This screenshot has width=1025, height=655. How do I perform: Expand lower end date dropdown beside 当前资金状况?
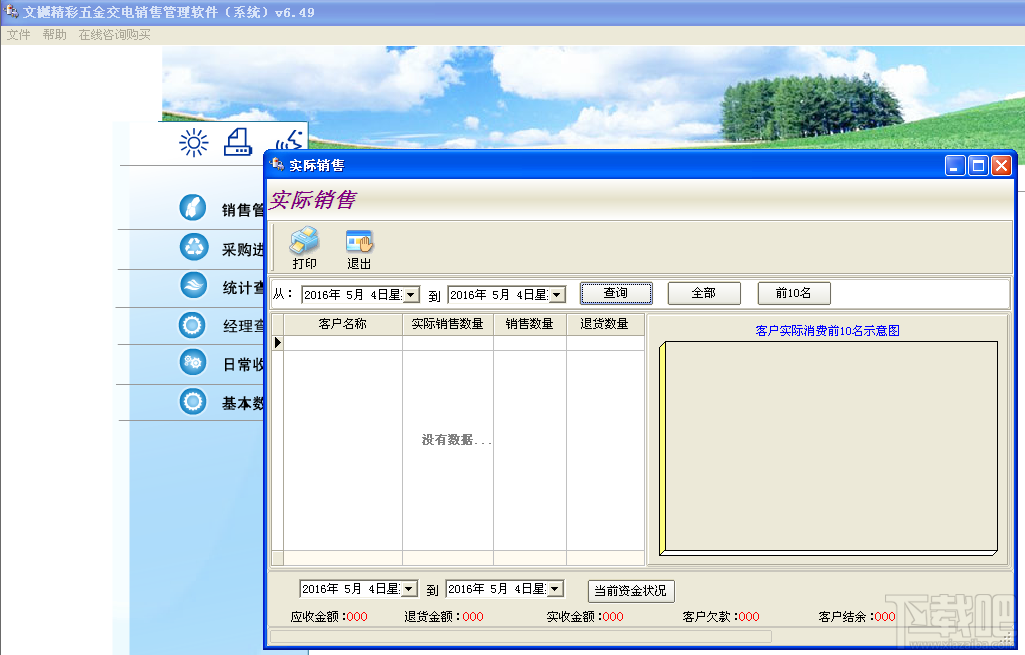click(x=554, y=589)
